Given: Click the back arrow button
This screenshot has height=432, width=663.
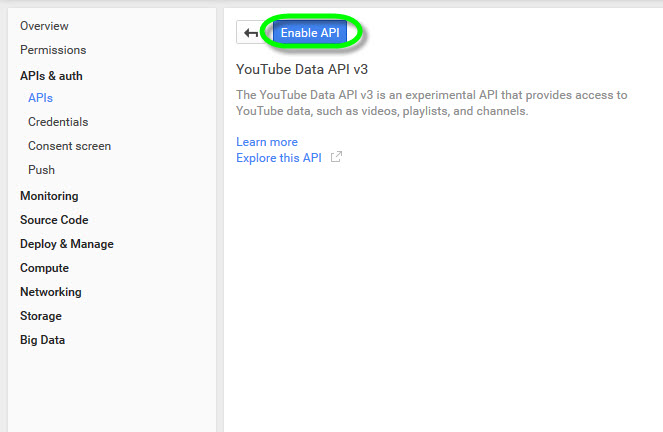Looking at the screenshot, I should pos(250,33).
